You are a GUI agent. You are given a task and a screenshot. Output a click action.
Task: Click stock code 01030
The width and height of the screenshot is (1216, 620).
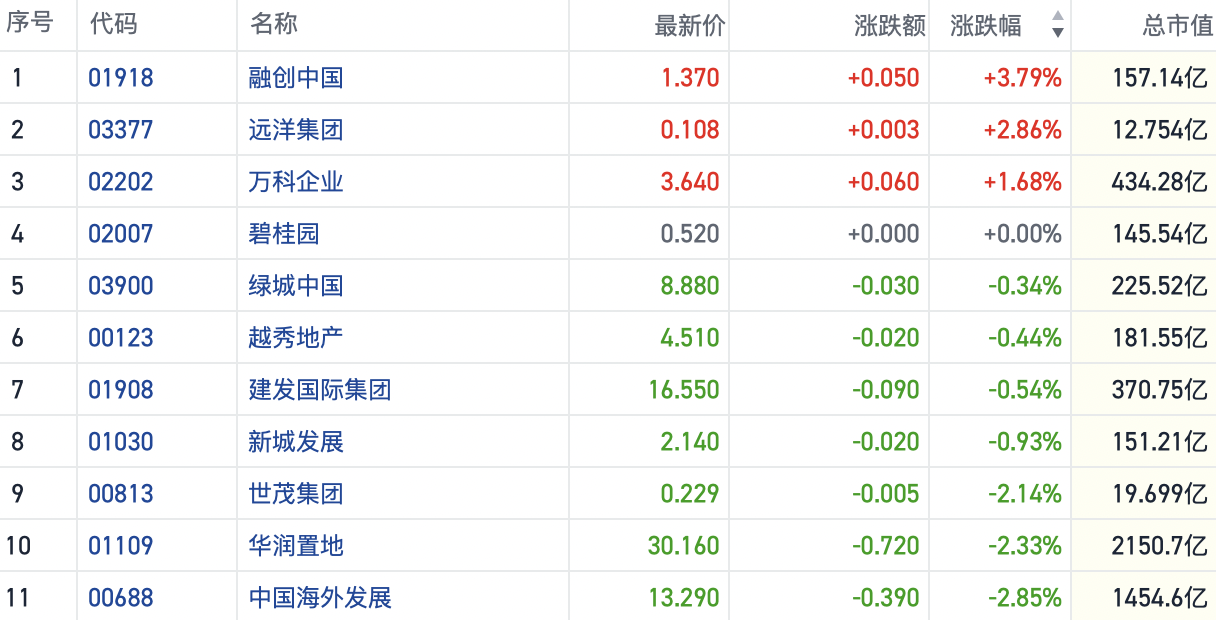pyautogui.click(x=121, y=442)
